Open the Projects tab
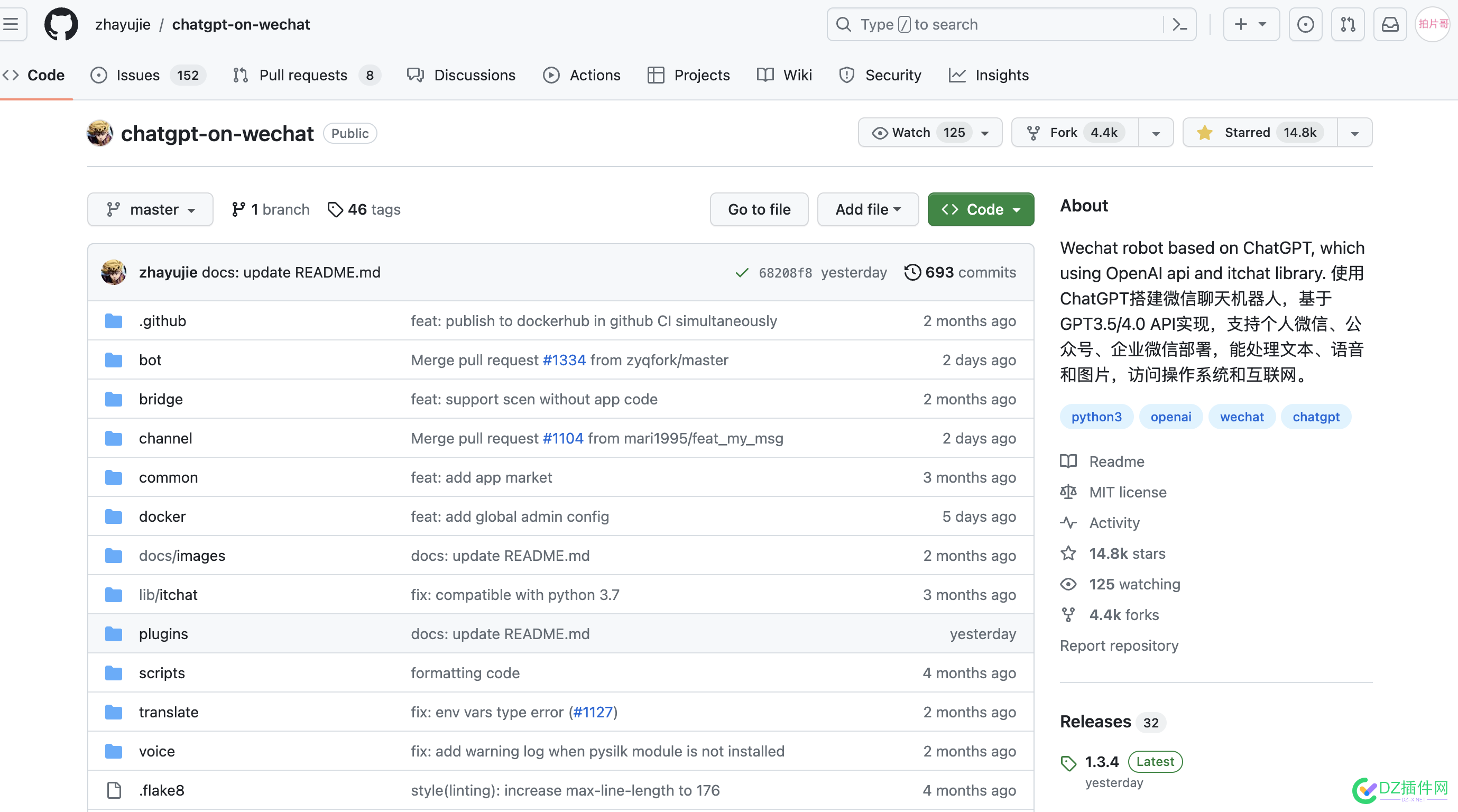Viewport: 1458px width, 812px height. pyautogui.click(x=689, y=75)
